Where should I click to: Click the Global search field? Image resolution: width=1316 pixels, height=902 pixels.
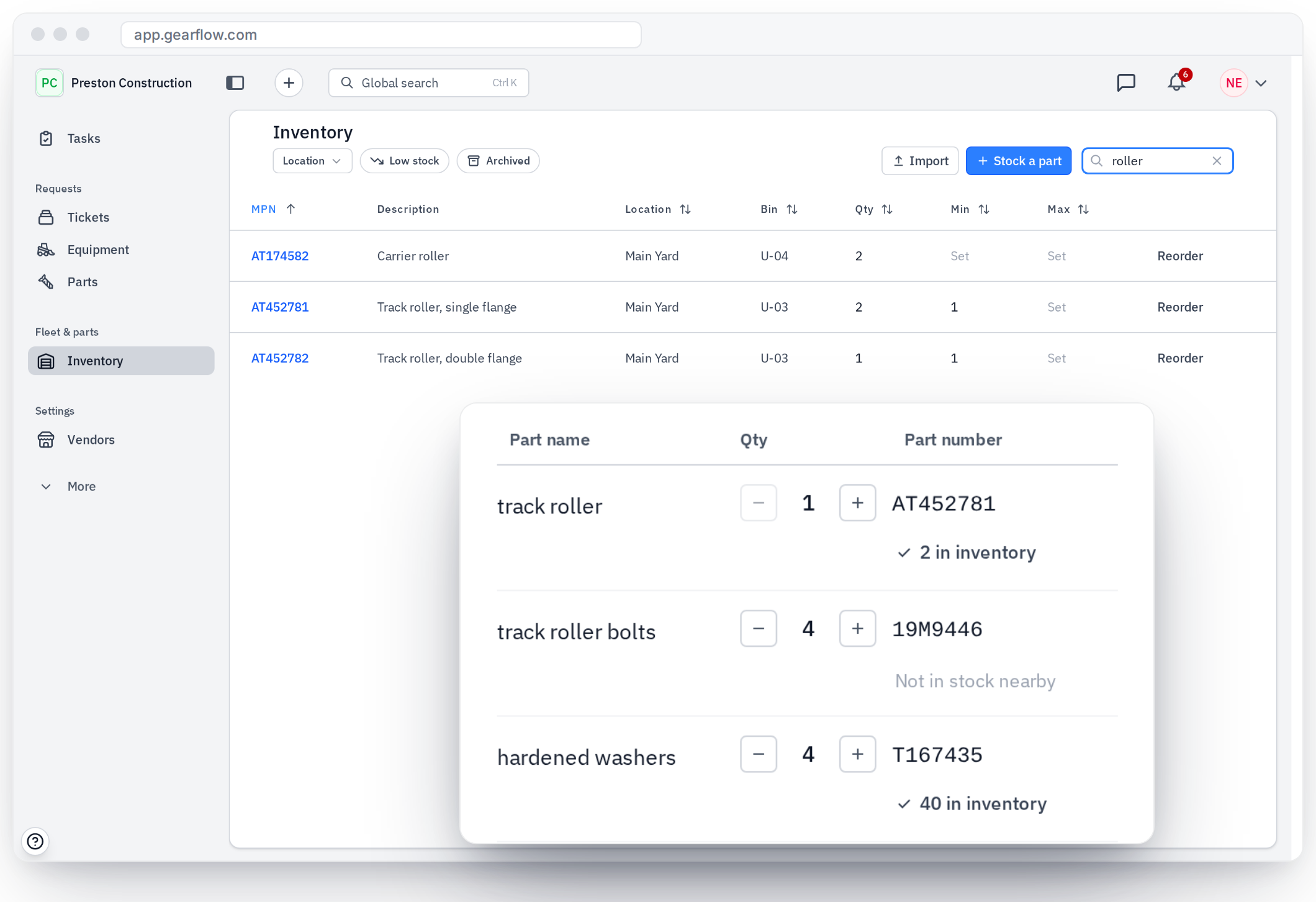coord(428,83)
